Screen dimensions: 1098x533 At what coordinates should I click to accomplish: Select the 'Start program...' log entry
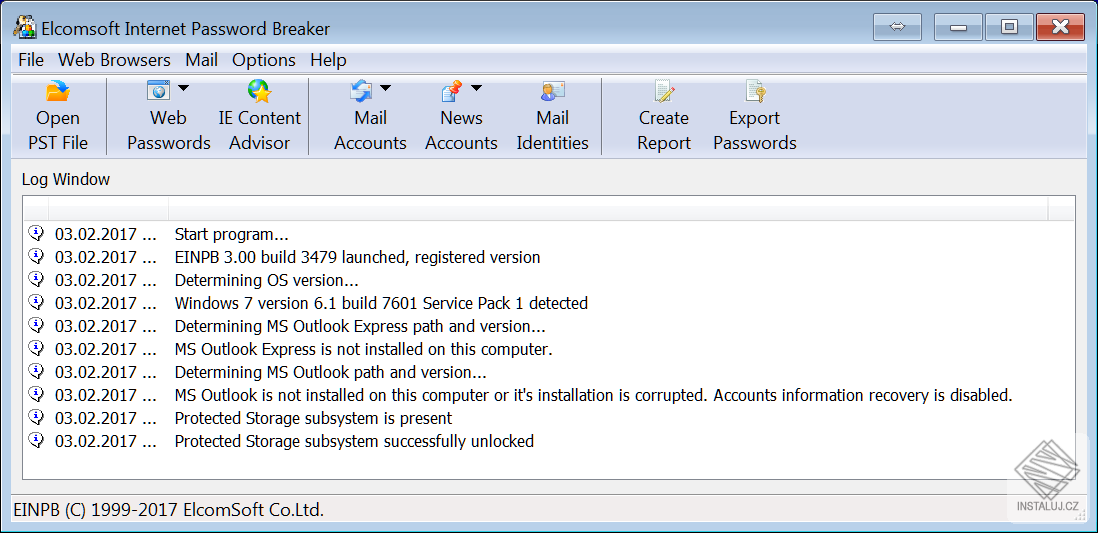(x=231, y=234)
